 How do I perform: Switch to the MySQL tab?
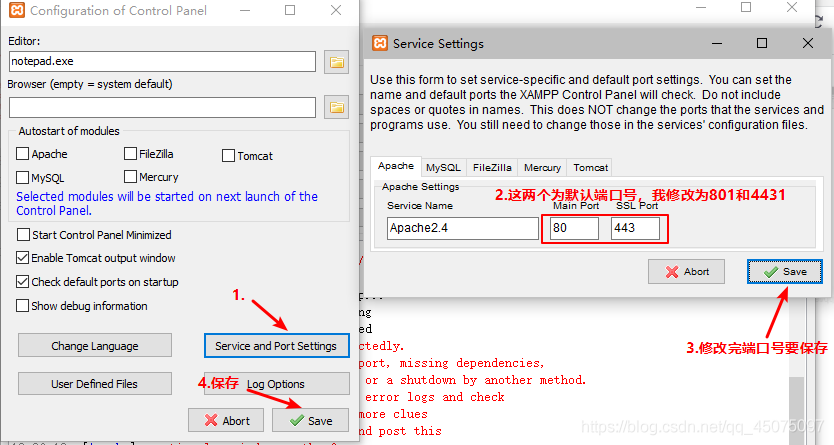click(x=443, y=167)
